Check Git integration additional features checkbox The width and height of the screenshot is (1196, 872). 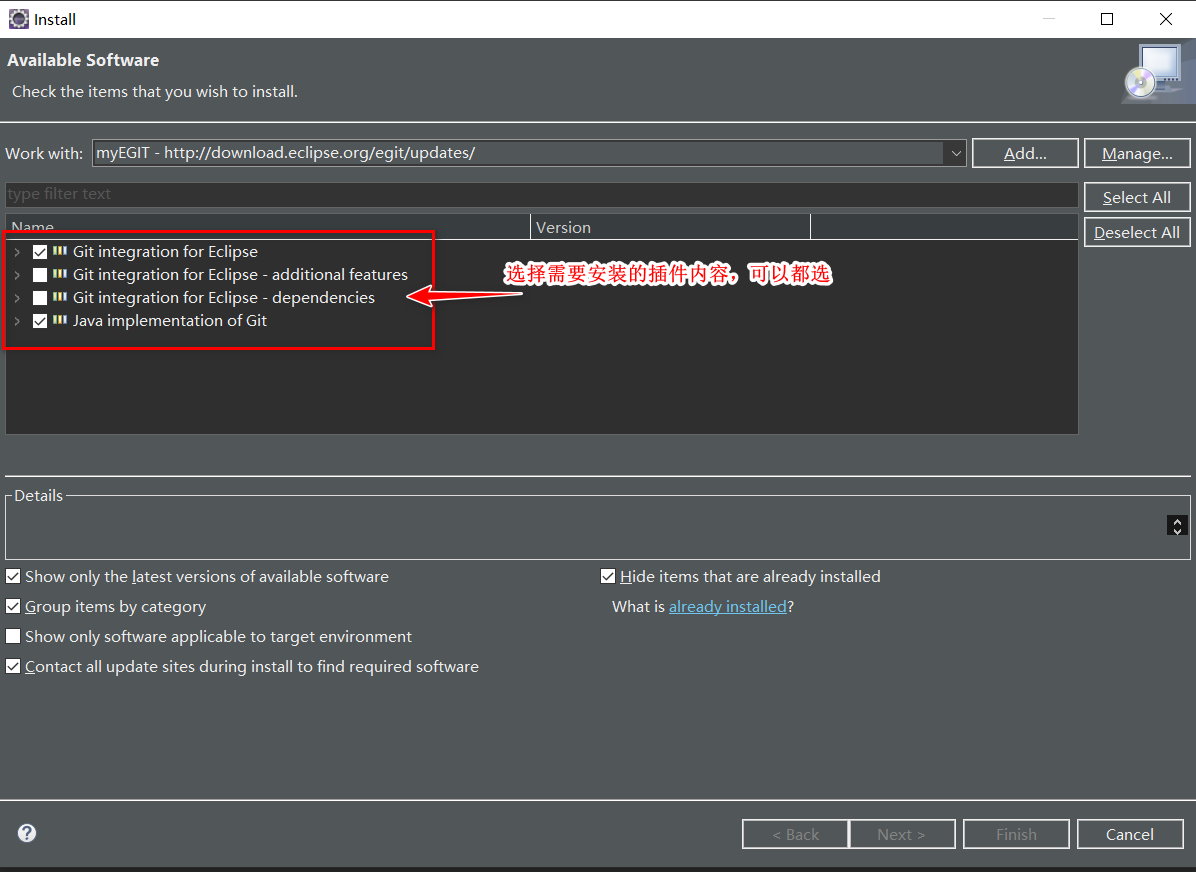pyautogui.click(x=40, y=275)
